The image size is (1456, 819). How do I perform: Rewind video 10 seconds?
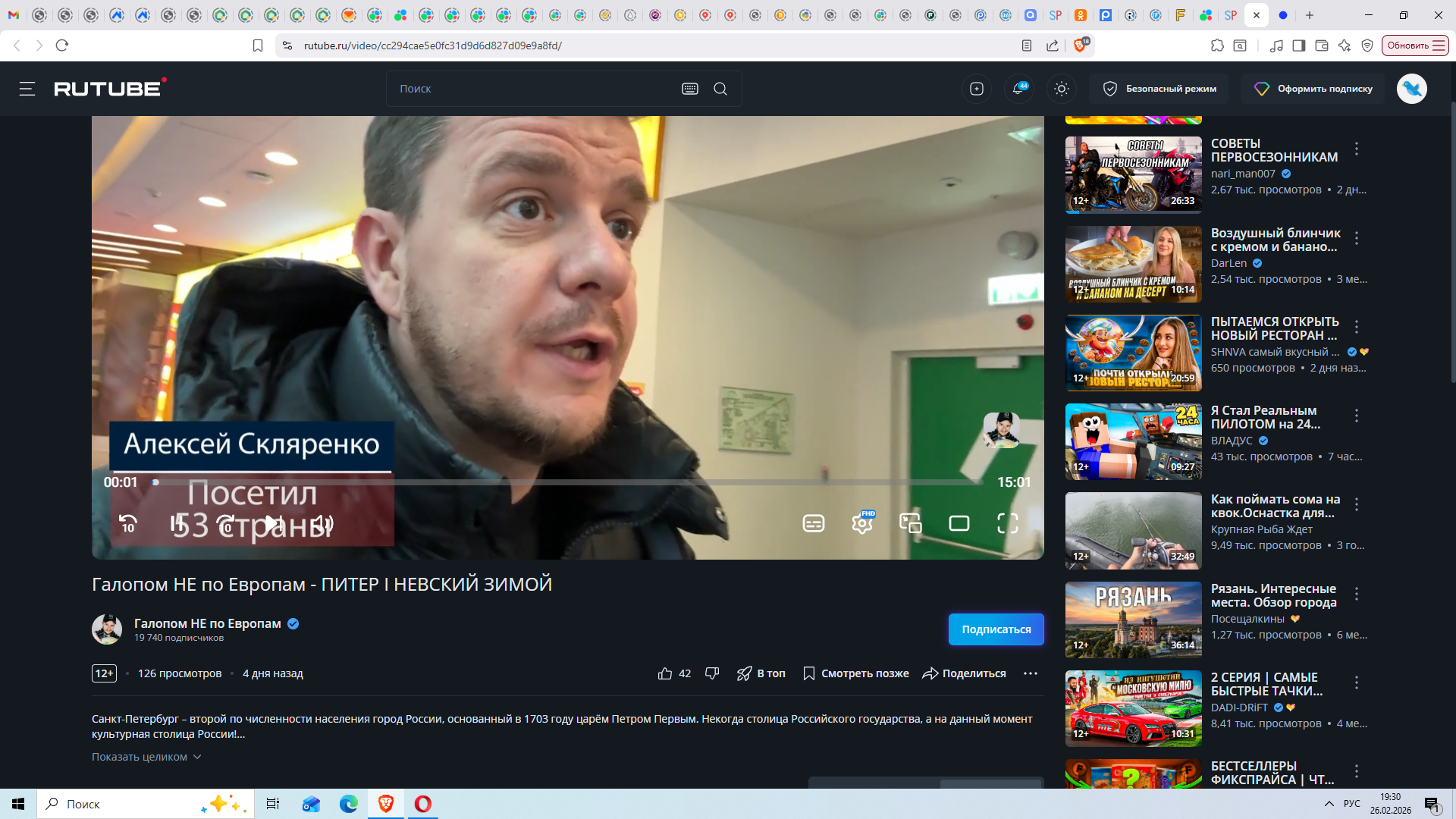click(x=128, y=523)
